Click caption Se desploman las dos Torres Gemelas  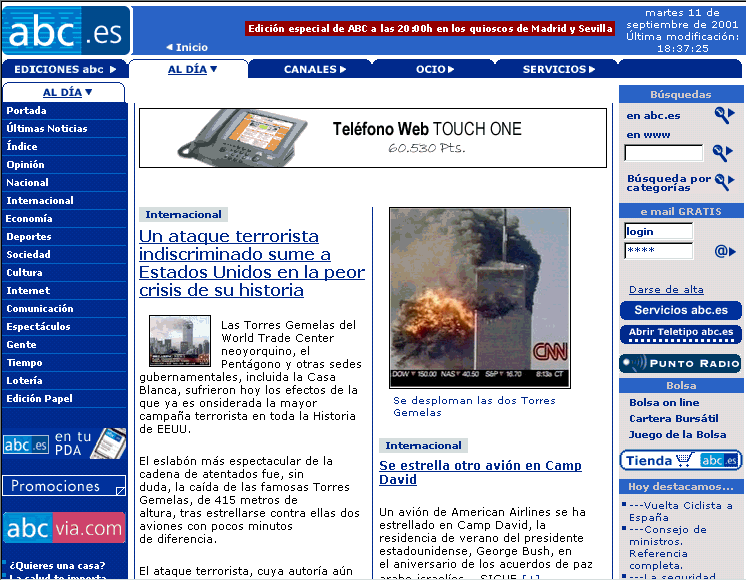pyautogui.click(x=474, y=406)
